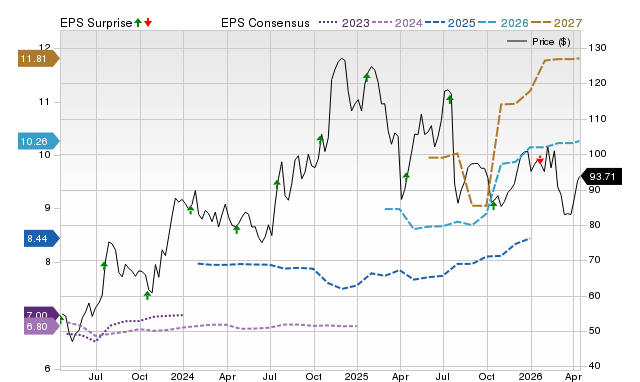Click the 2026 x-axis label
Viewport: 640px width, 382px height.
pyautogui.click(x=530, y=376)
